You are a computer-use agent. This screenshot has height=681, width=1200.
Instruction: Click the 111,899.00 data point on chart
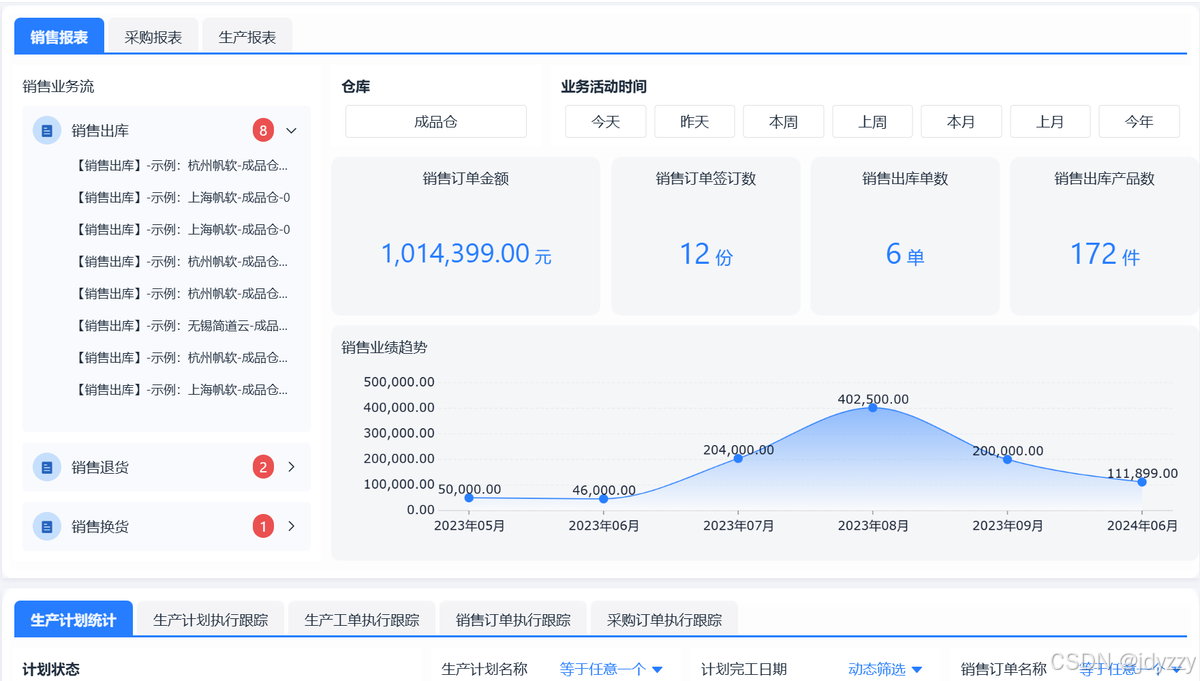point(1142,481)
